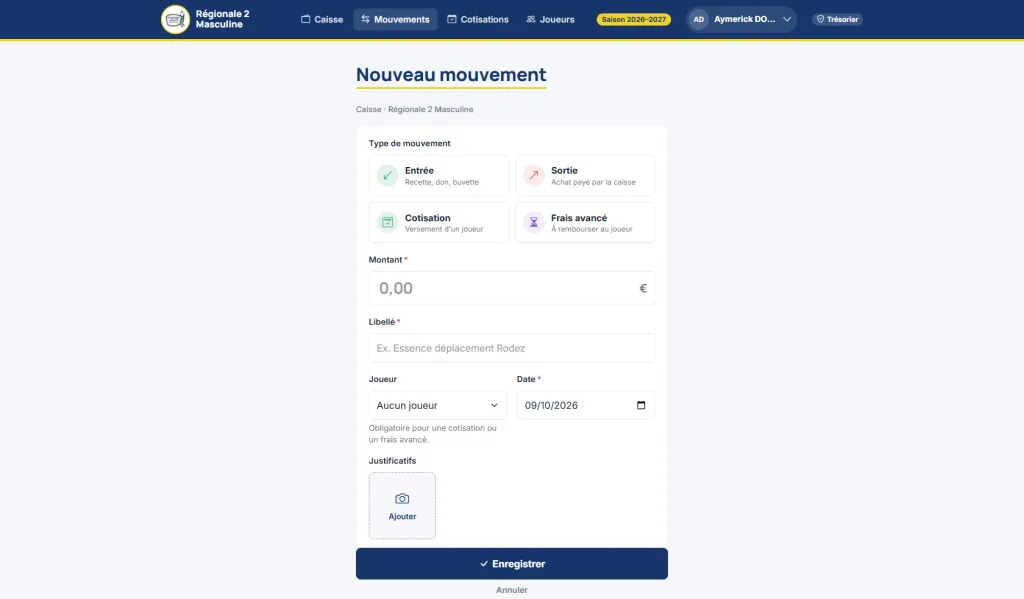Click the Ajouter justificatif photo box

coord(402,506)
